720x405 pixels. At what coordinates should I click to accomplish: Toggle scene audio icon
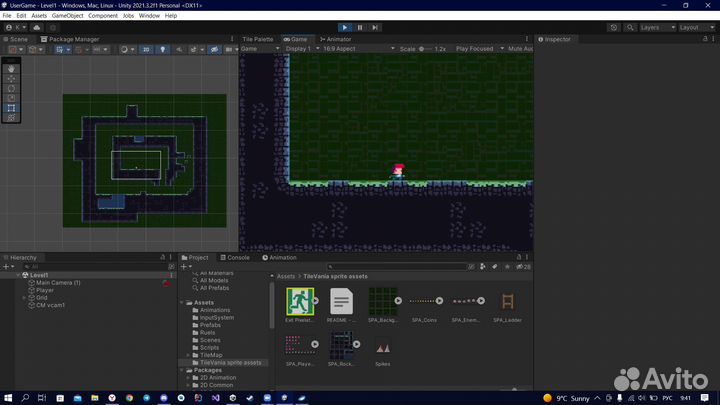179,50
